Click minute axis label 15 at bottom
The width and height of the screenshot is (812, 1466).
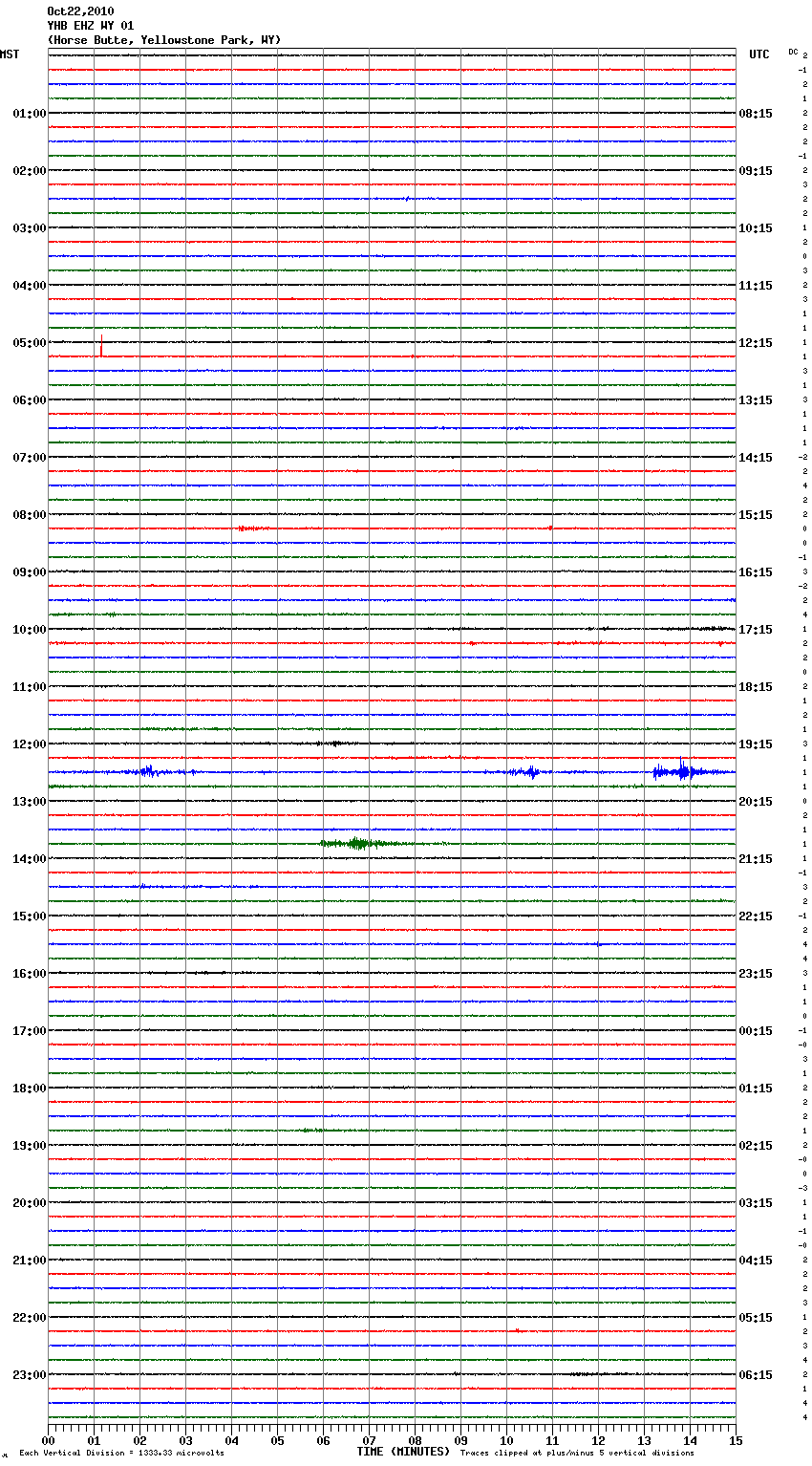[736, 1440]
